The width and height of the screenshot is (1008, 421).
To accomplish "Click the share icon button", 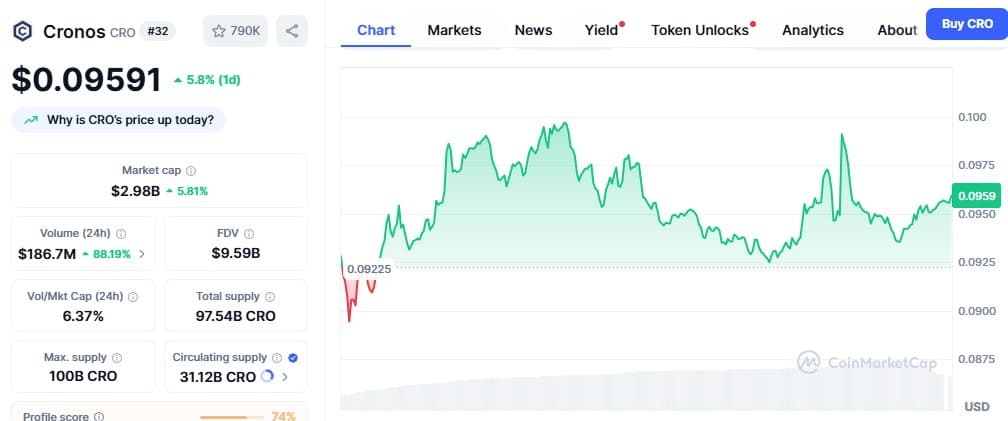I will coord(292,31).
